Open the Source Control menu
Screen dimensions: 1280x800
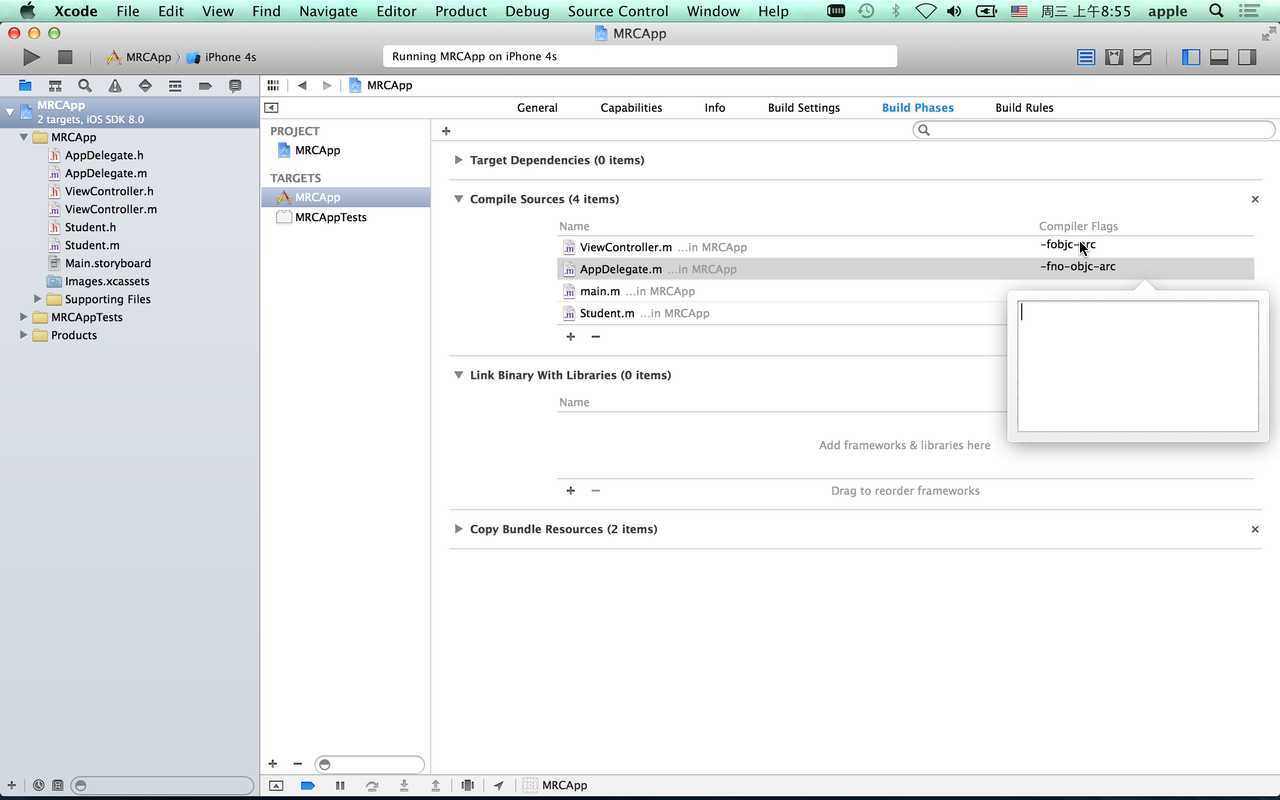click(x=618, y=11)
